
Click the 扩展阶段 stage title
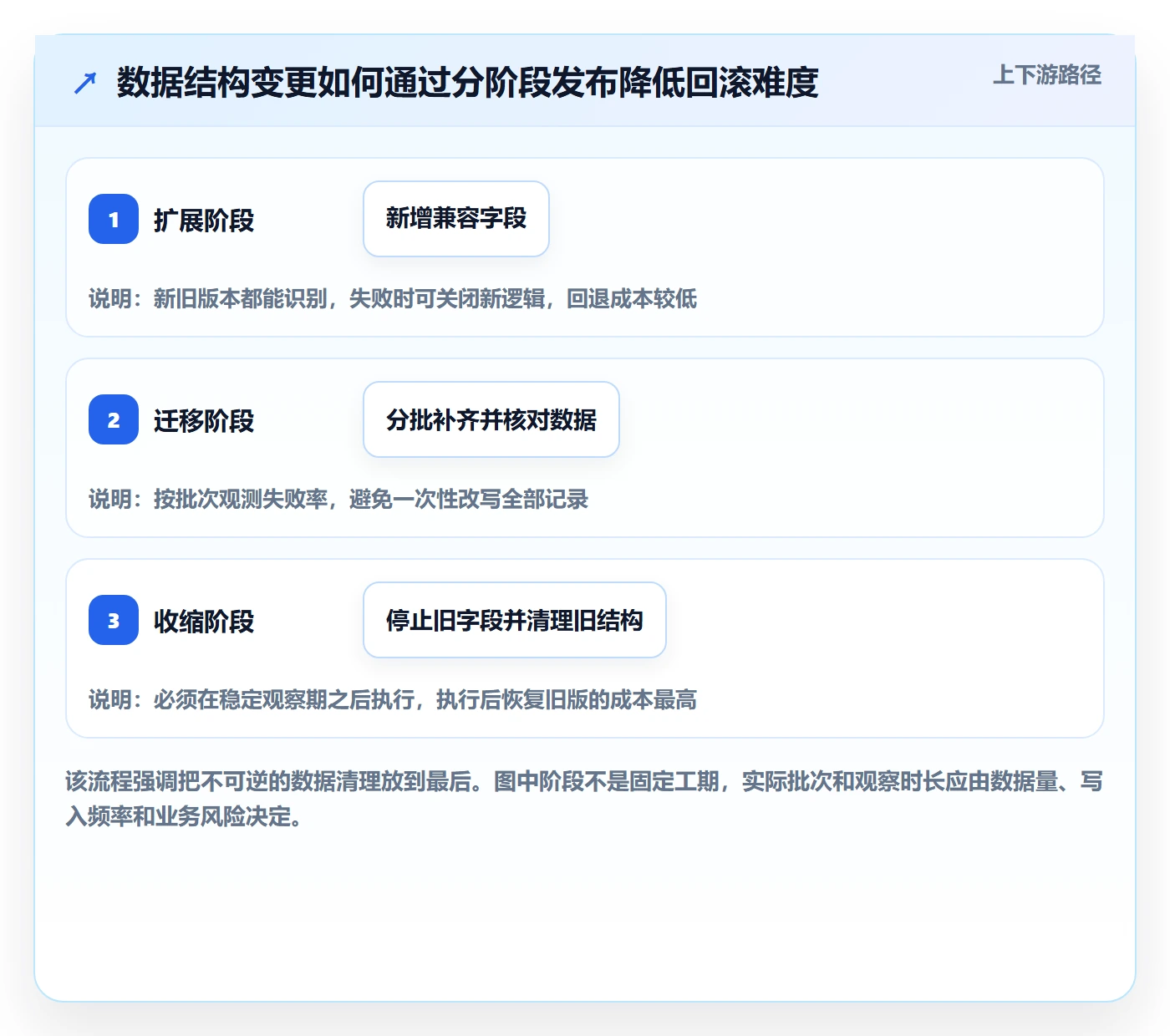(x=204, y=221)
